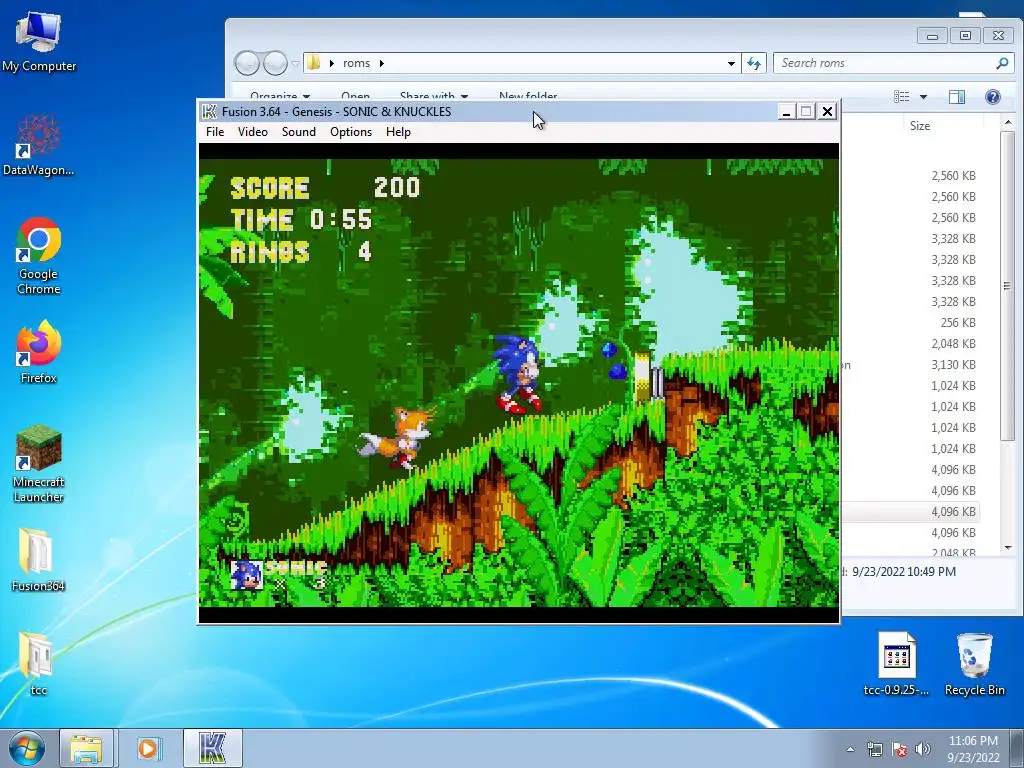Viewport: 1024px width, 768px height.
Task: Open the taskbar clock and date
Action: click(973, 749)
